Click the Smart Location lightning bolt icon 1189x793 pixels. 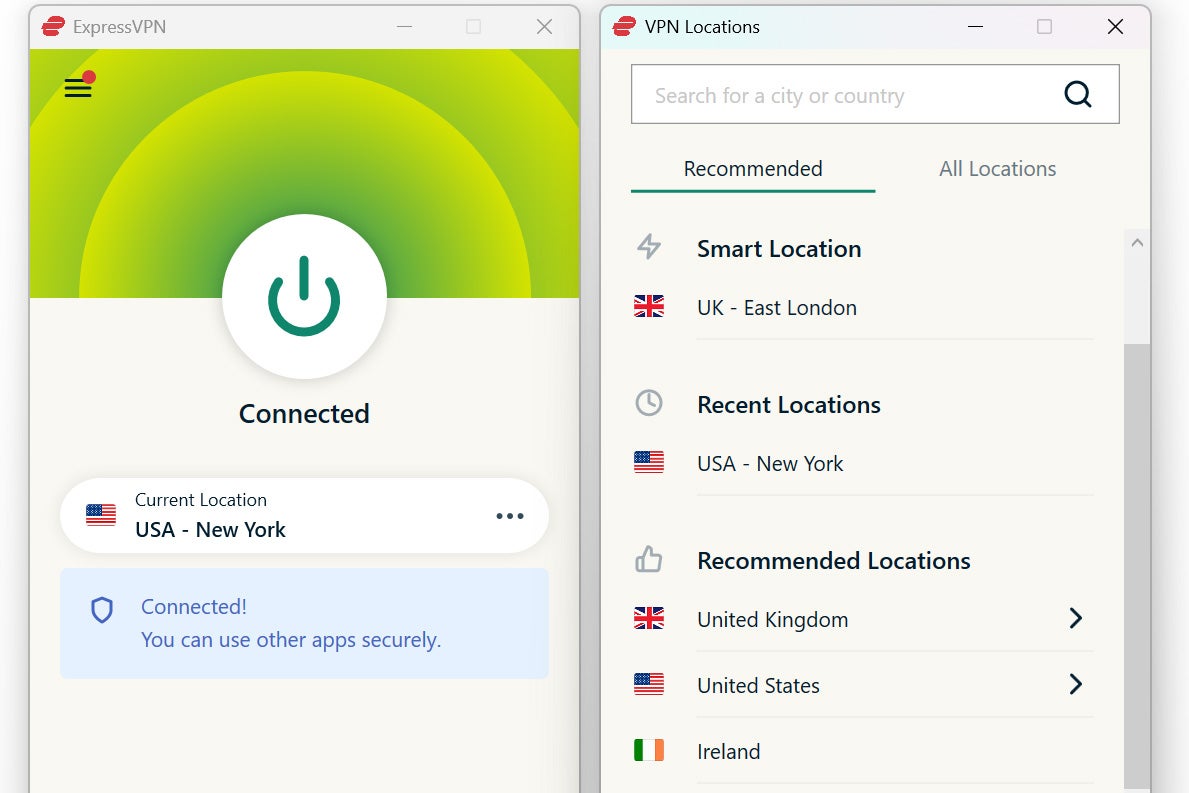tap(649, 247)
